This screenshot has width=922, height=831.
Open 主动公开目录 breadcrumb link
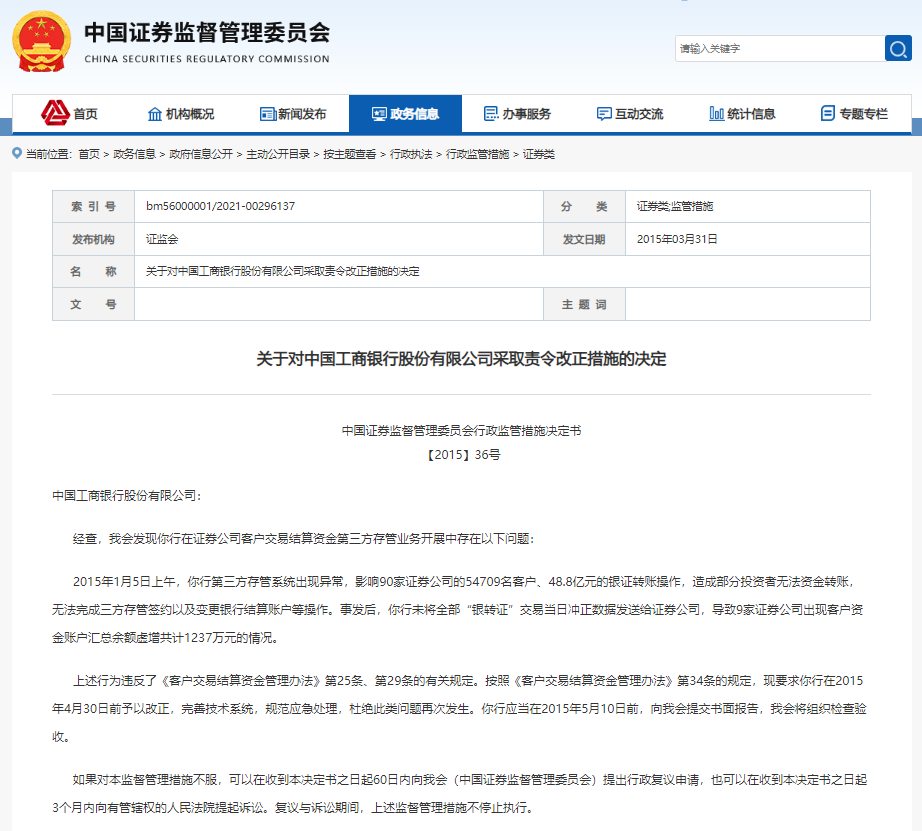click(x=278, y=154)
